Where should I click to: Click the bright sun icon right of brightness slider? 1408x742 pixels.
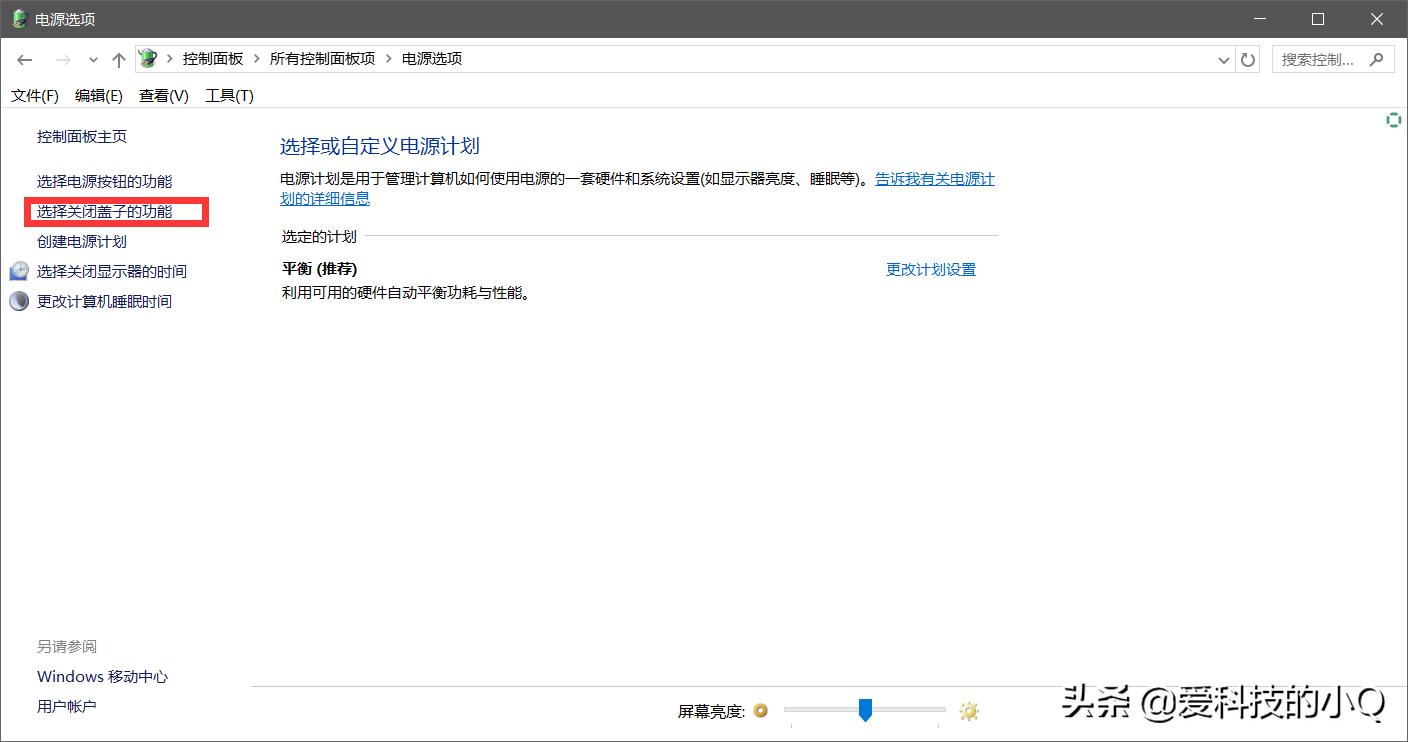[967, 711]
